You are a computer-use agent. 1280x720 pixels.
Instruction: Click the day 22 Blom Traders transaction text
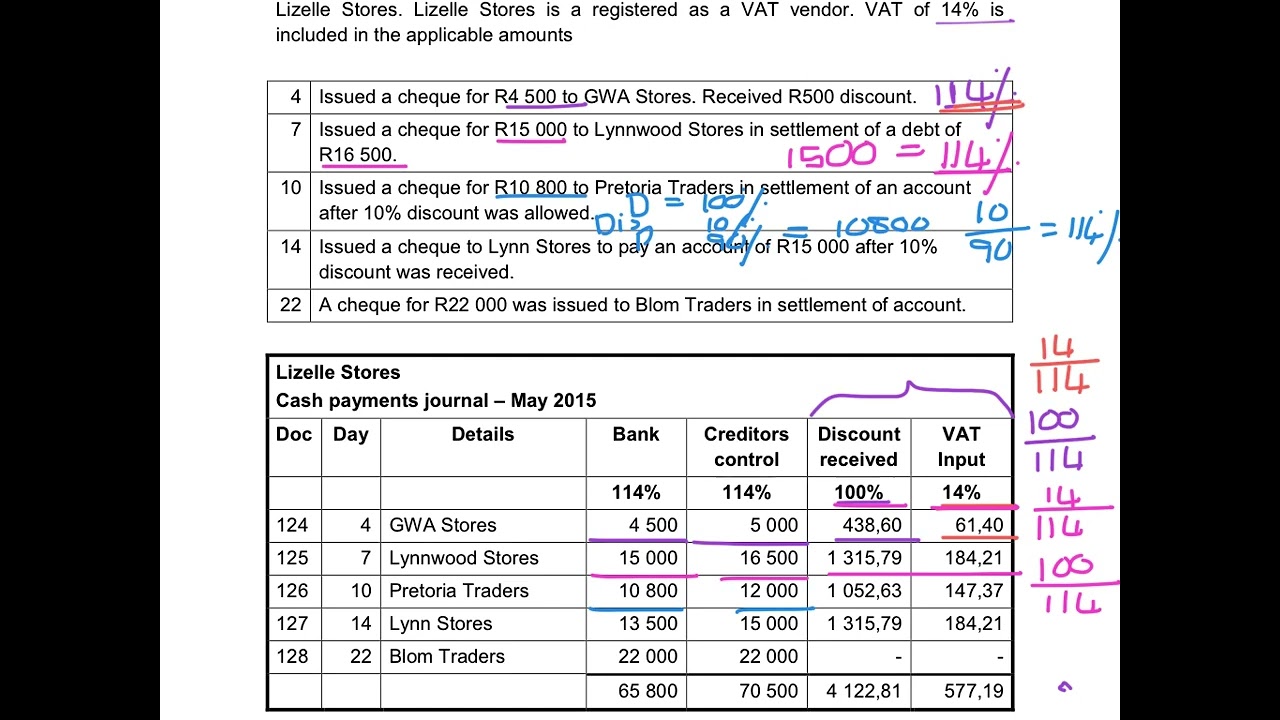(642, 305)
